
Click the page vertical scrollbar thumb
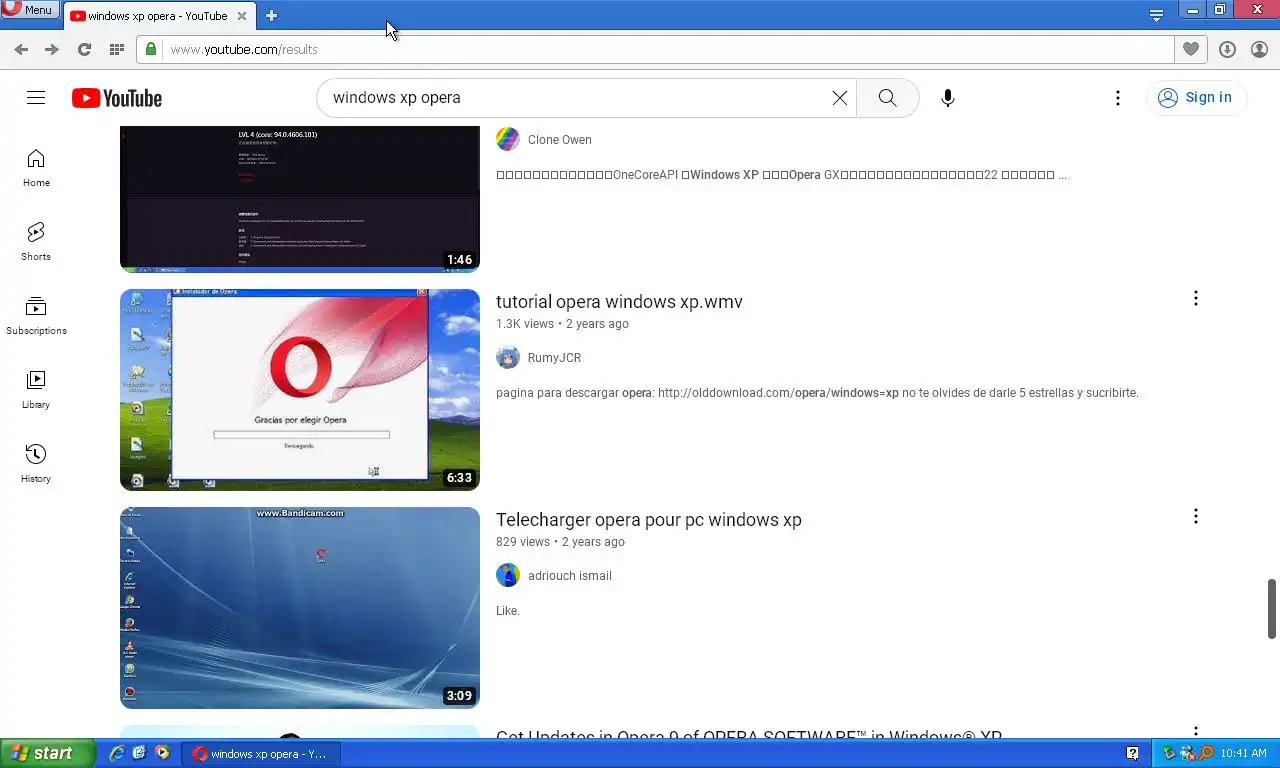[x=1272, y=608]
